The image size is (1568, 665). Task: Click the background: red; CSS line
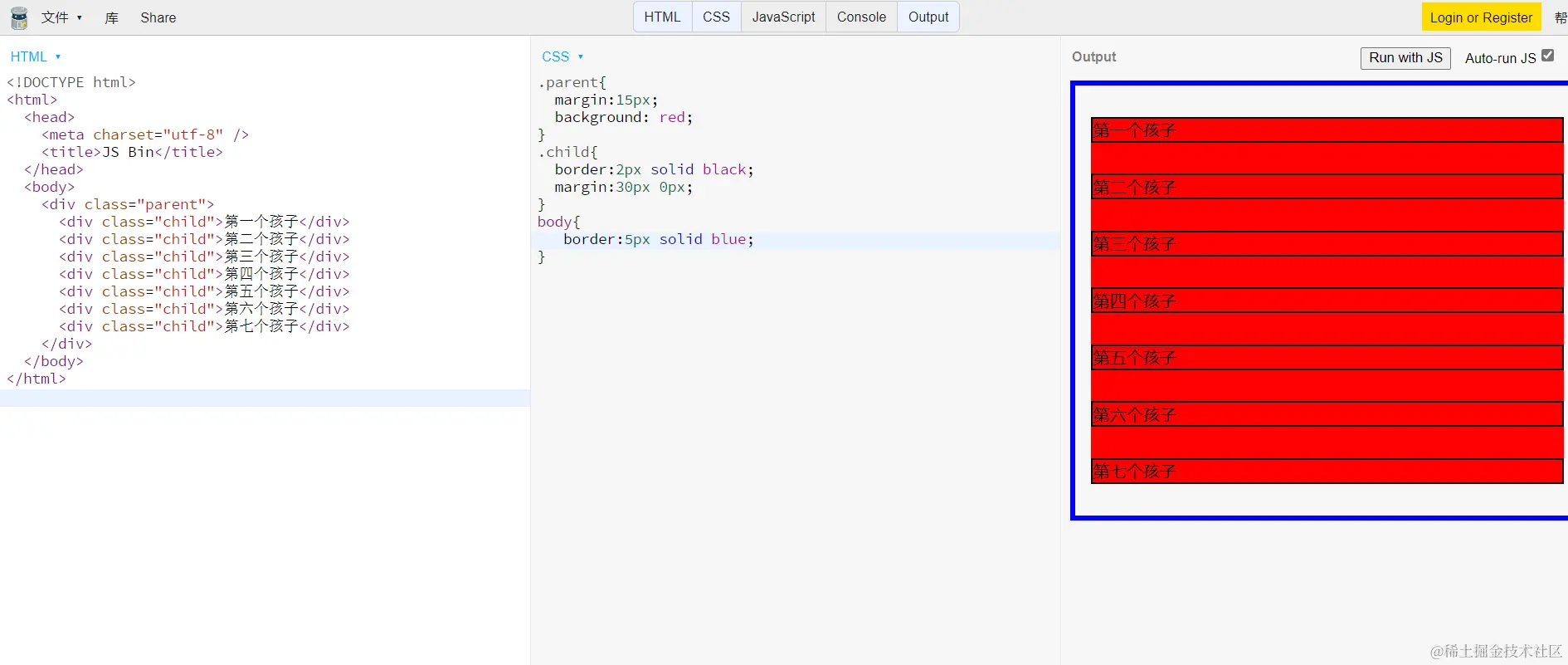624,117
